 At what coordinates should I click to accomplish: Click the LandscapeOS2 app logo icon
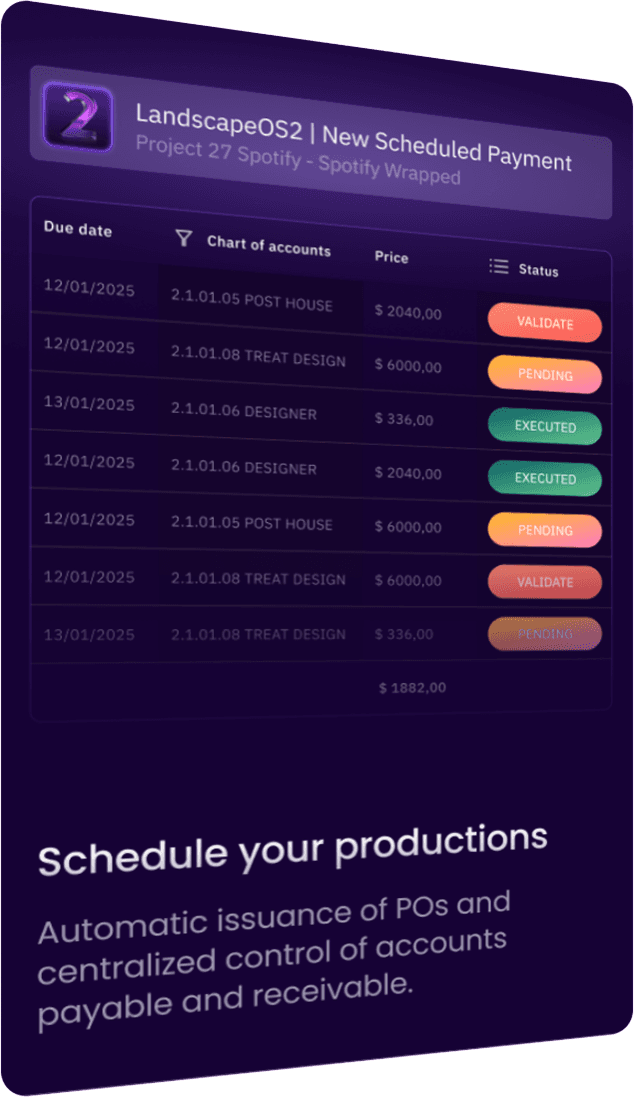[78, 116]
